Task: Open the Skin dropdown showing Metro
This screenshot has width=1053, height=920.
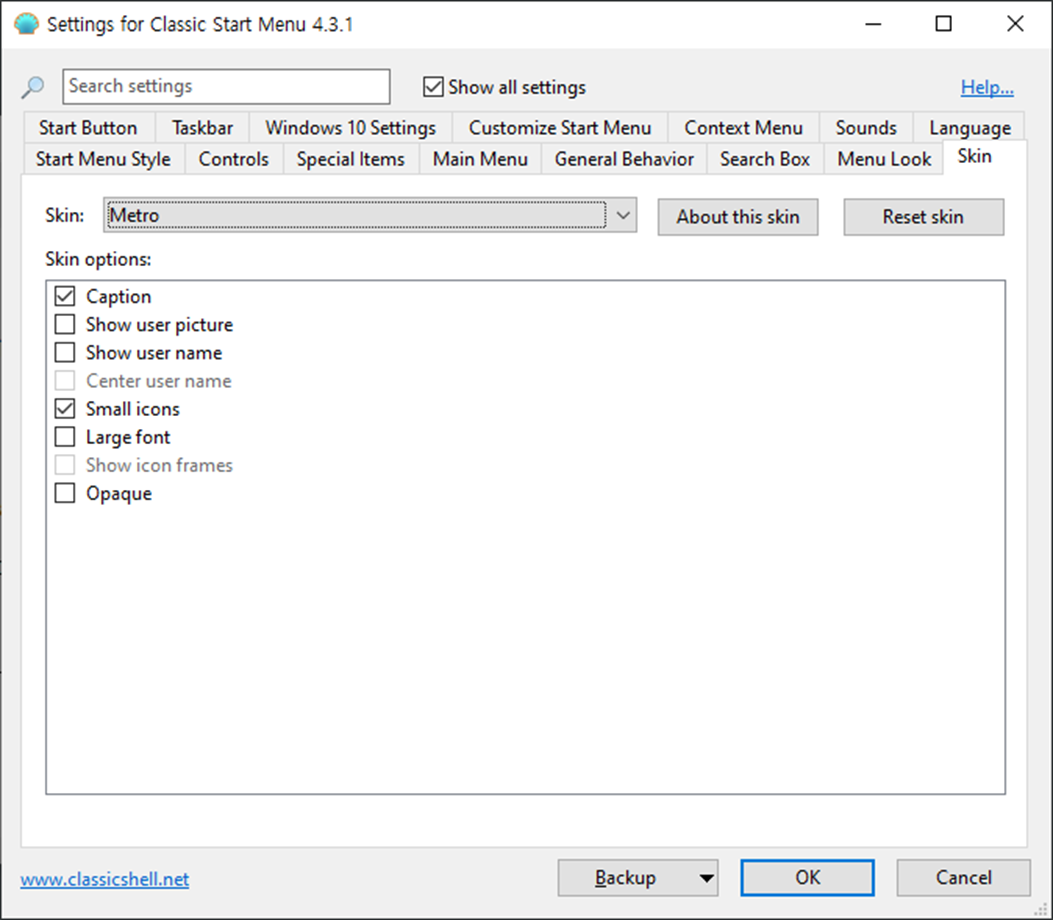Action: (370, 216)
